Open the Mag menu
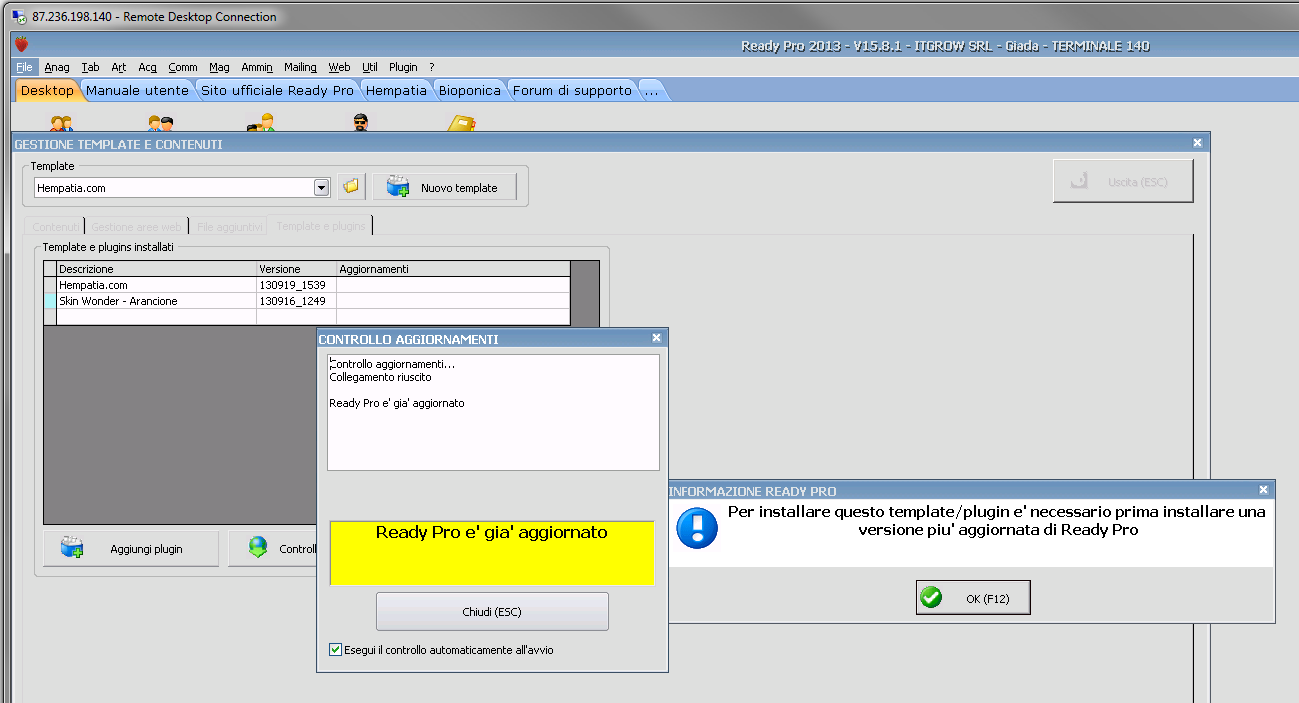Screen dimensions: 1299x703 coord(219,67)
